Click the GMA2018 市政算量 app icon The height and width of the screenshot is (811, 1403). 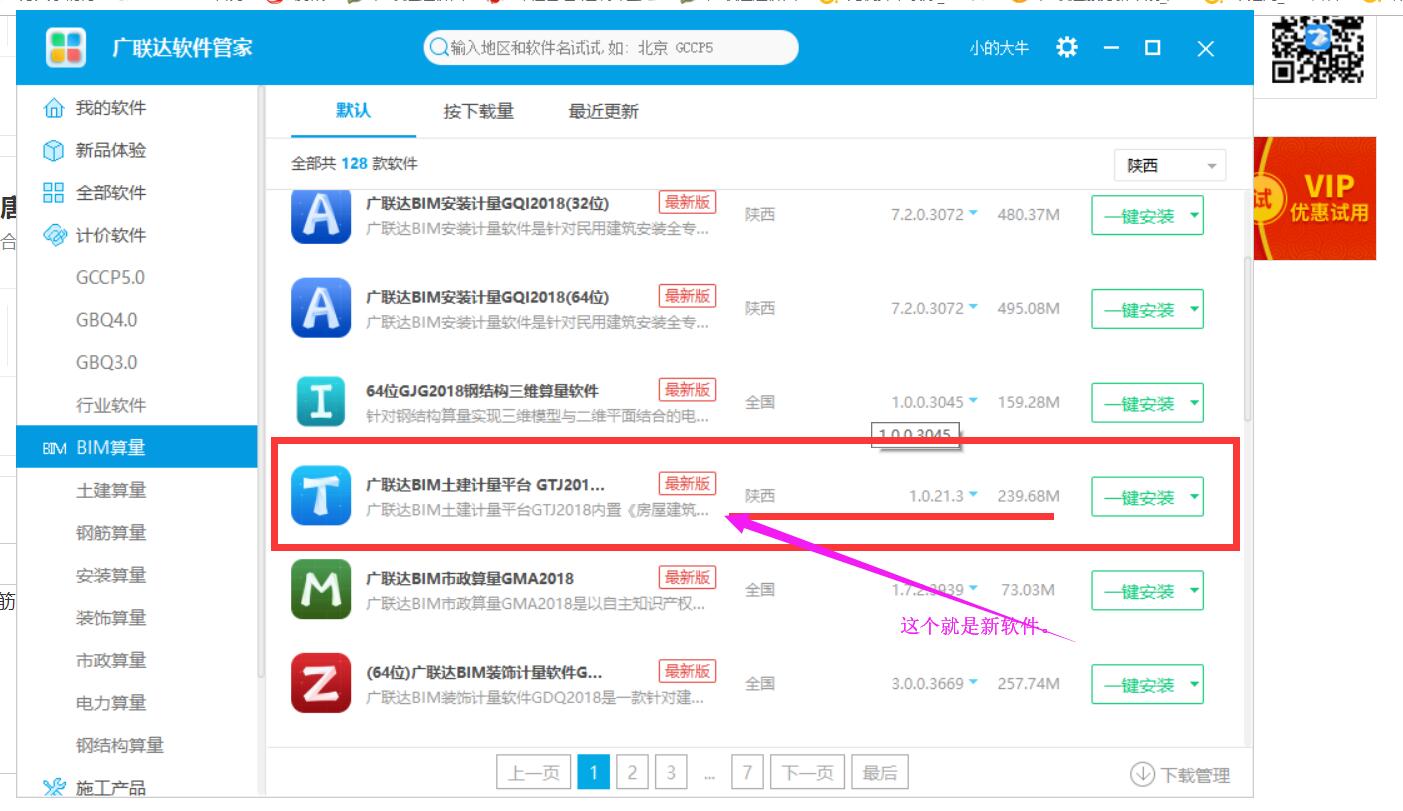click(321, 589)
